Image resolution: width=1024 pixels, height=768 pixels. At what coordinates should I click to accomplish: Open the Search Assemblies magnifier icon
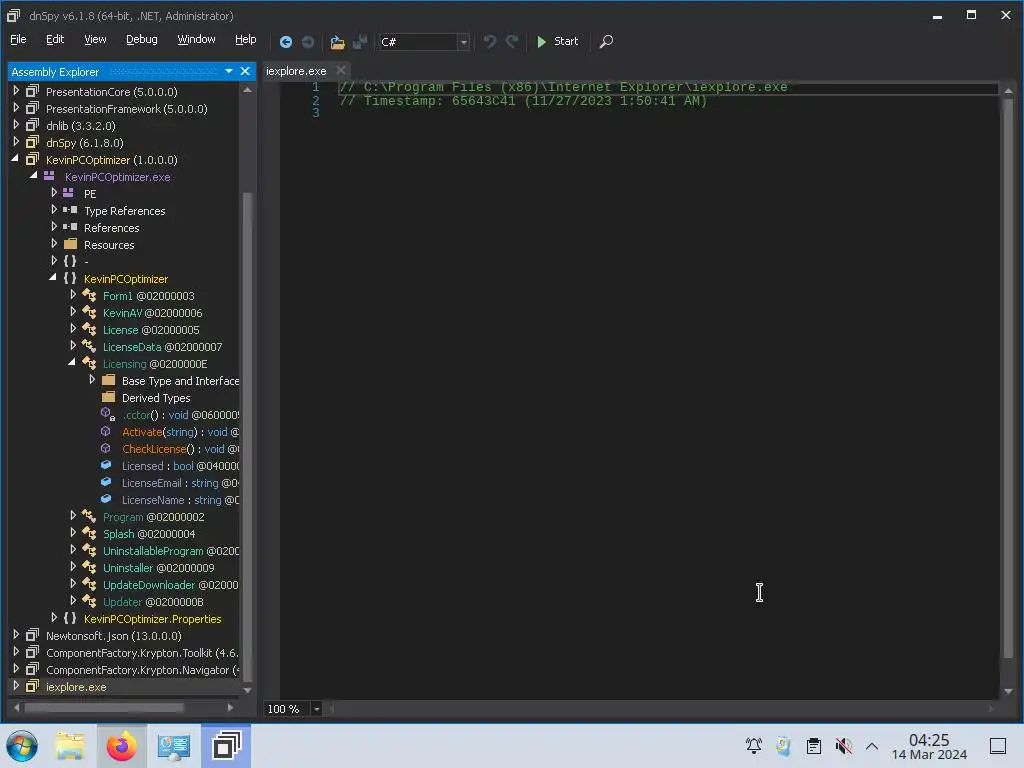pyautogui.click(x=606, y=42)
